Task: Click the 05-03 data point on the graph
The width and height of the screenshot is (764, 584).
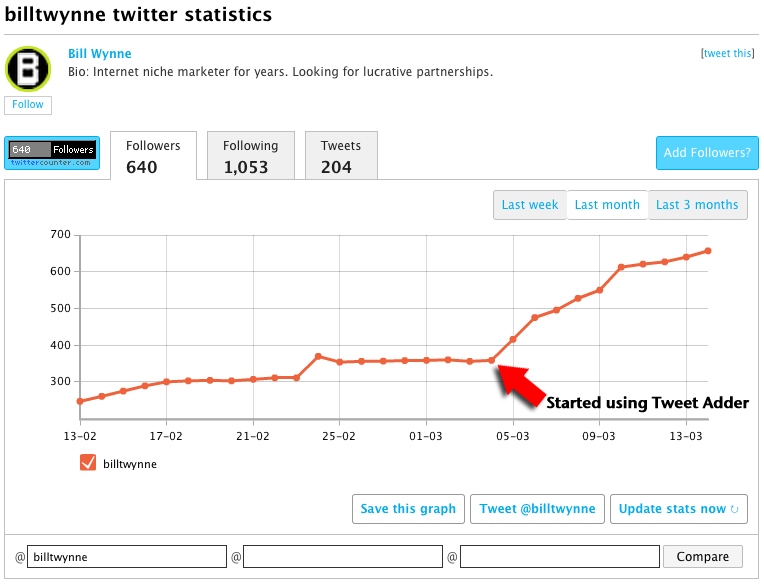Action: pos(513,340)
